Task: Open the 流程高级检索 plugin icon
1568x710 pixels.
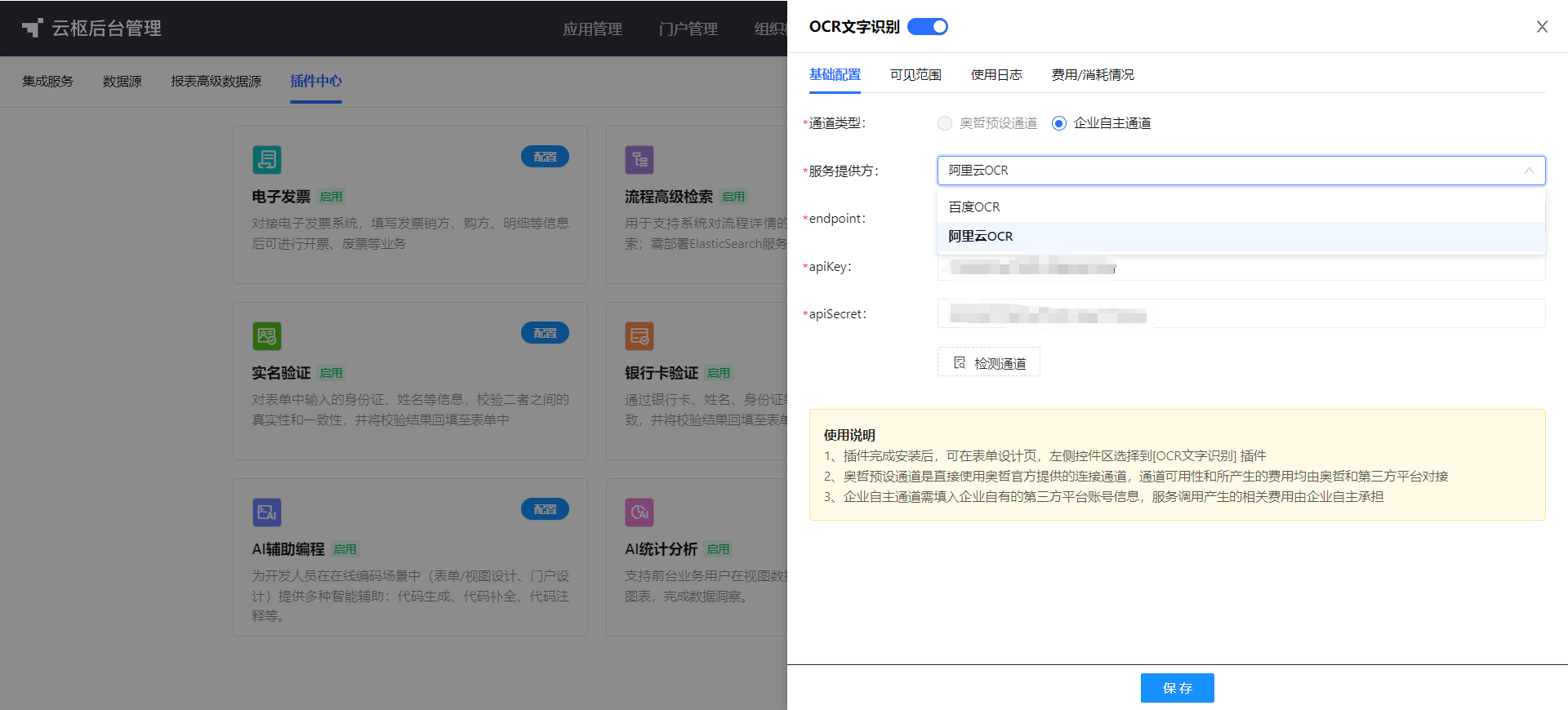Action: click(x=639, y=159)
